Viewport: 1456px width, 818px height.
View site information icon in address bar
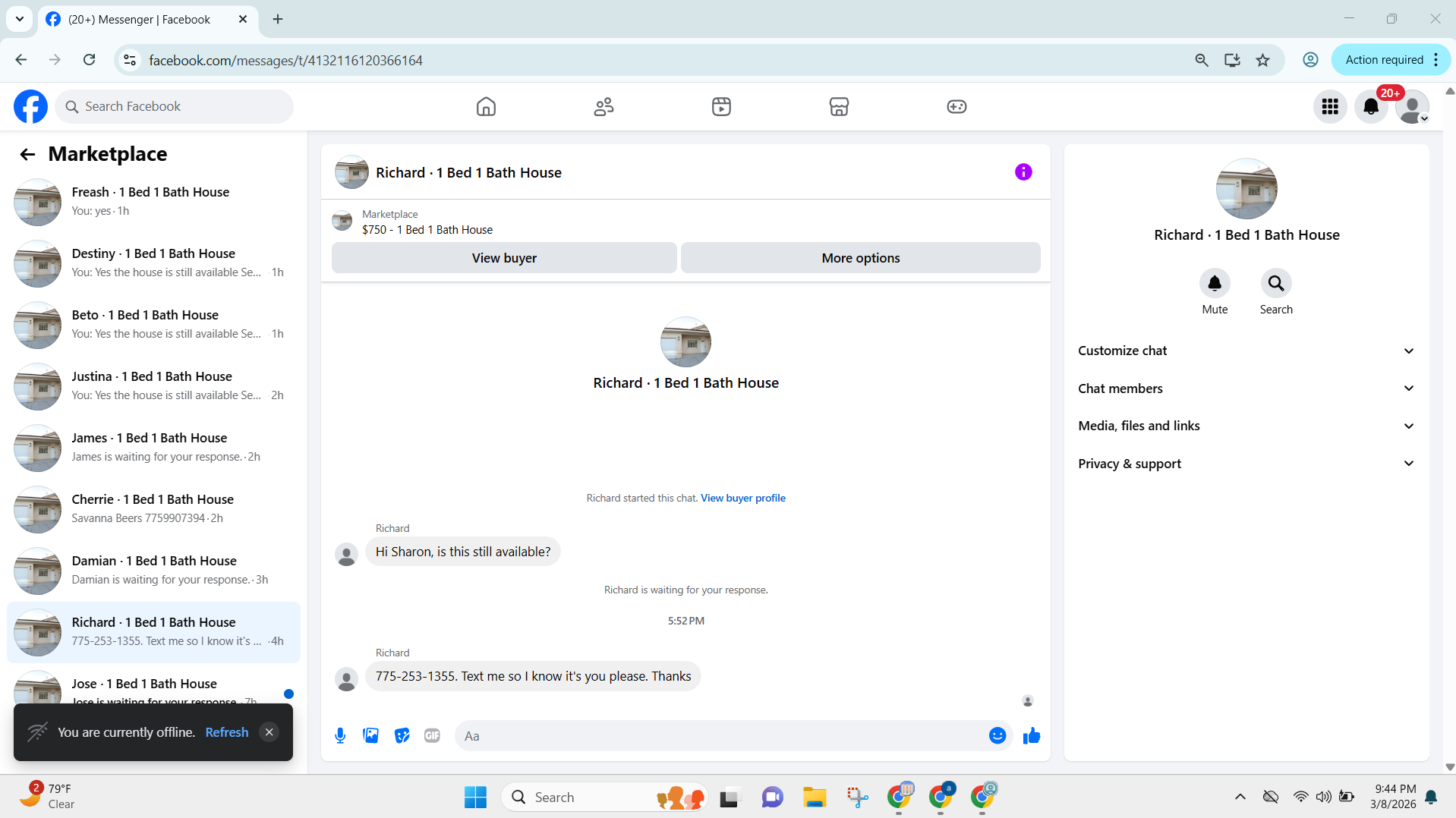coord(130,60)
